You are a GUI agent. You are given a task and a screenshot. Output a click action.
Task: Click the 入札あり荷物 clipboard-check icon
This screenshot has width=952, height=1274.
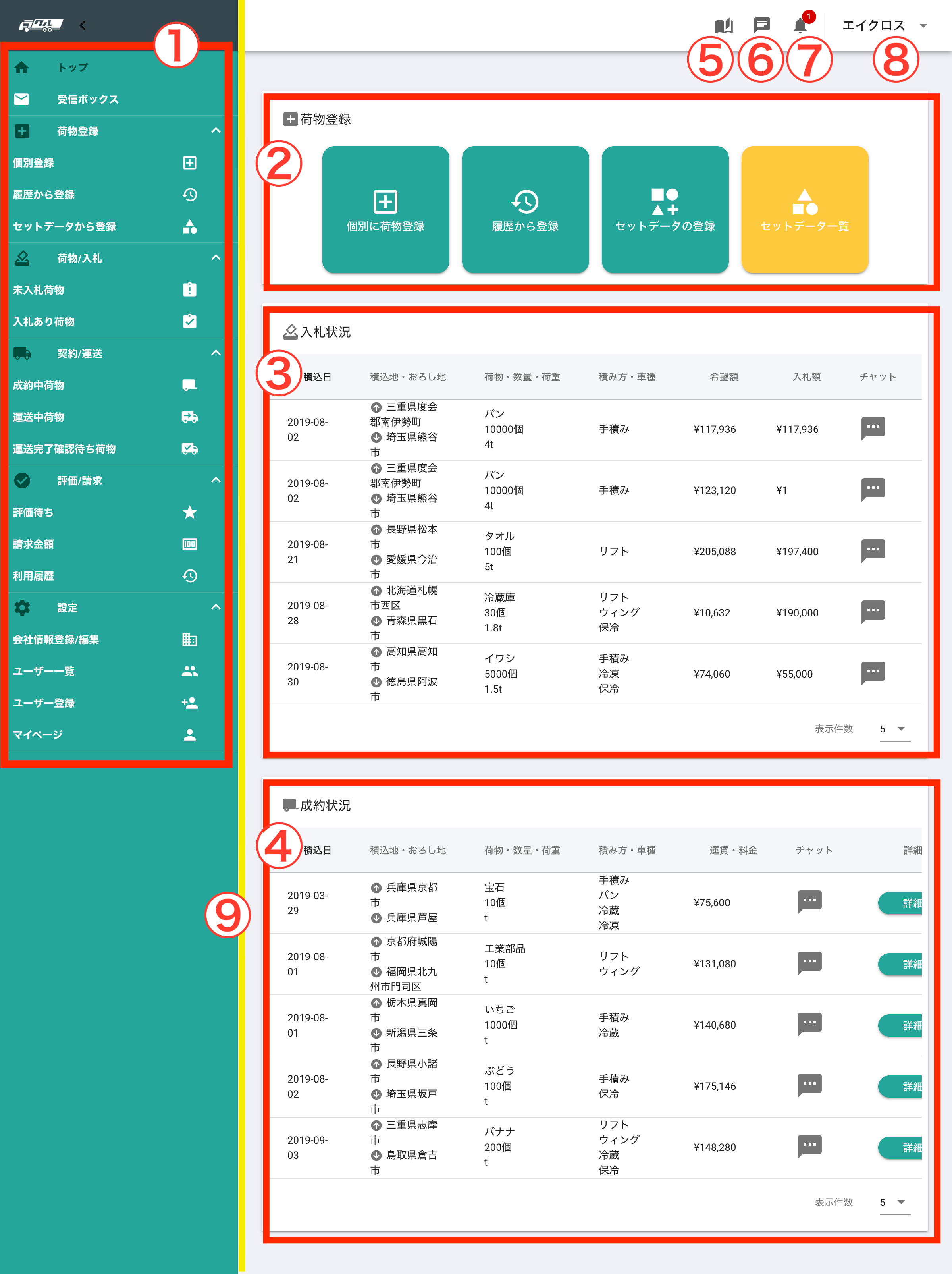tap(189, 321)
